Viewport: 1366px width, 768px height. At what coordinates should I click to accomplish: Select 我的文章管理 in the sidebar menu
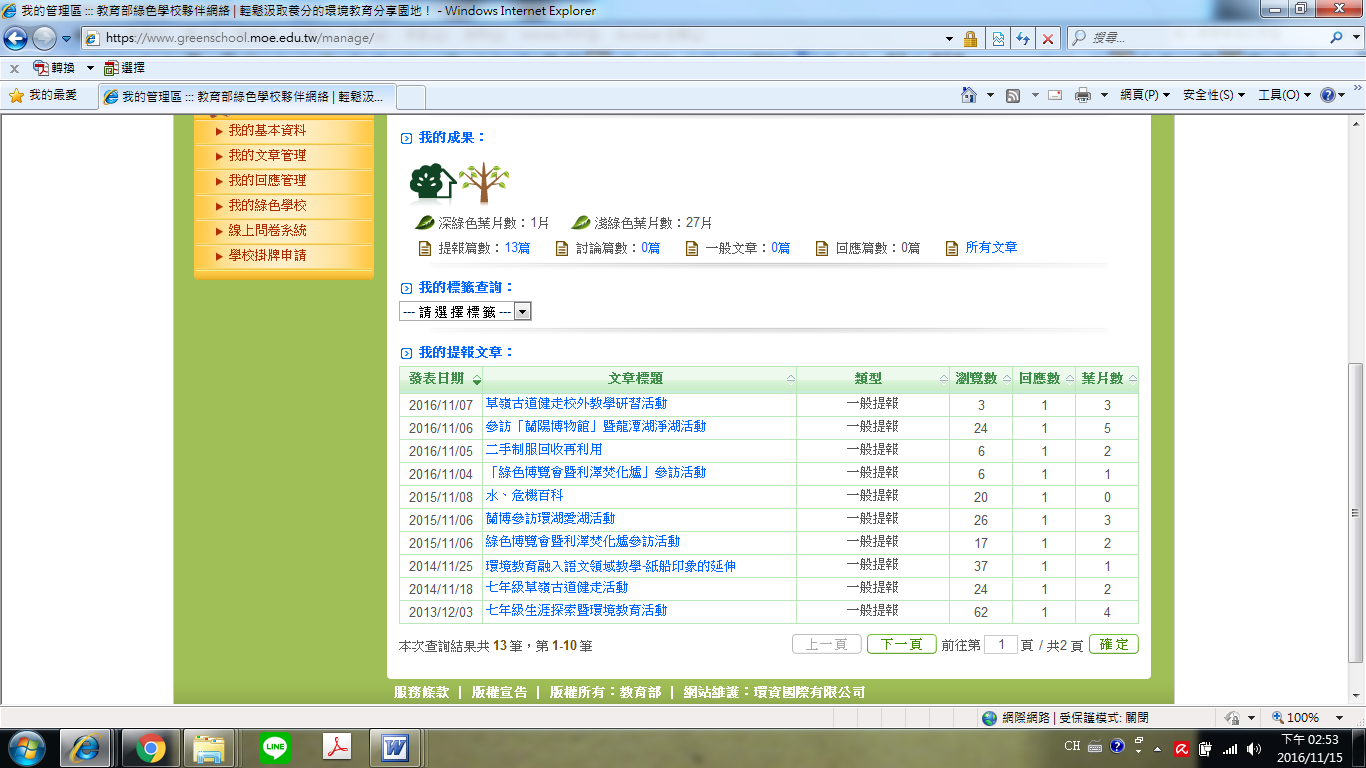click(x=267, y=156)
